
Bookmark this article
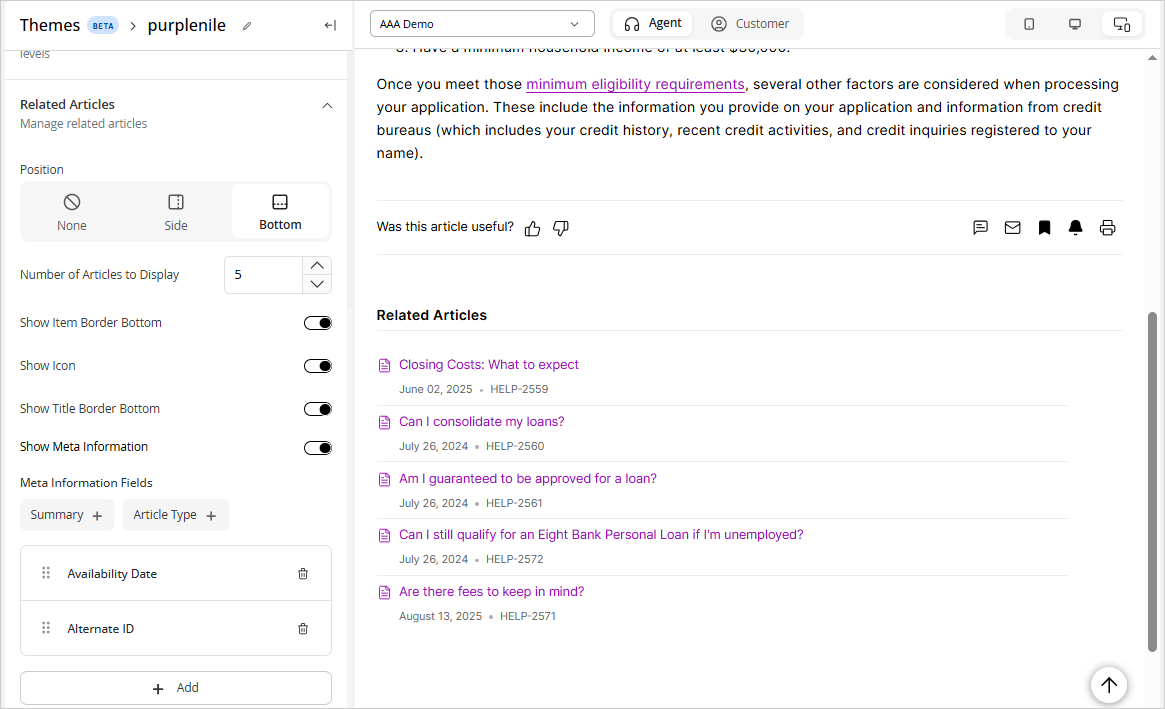click(x=1044, y=228)
